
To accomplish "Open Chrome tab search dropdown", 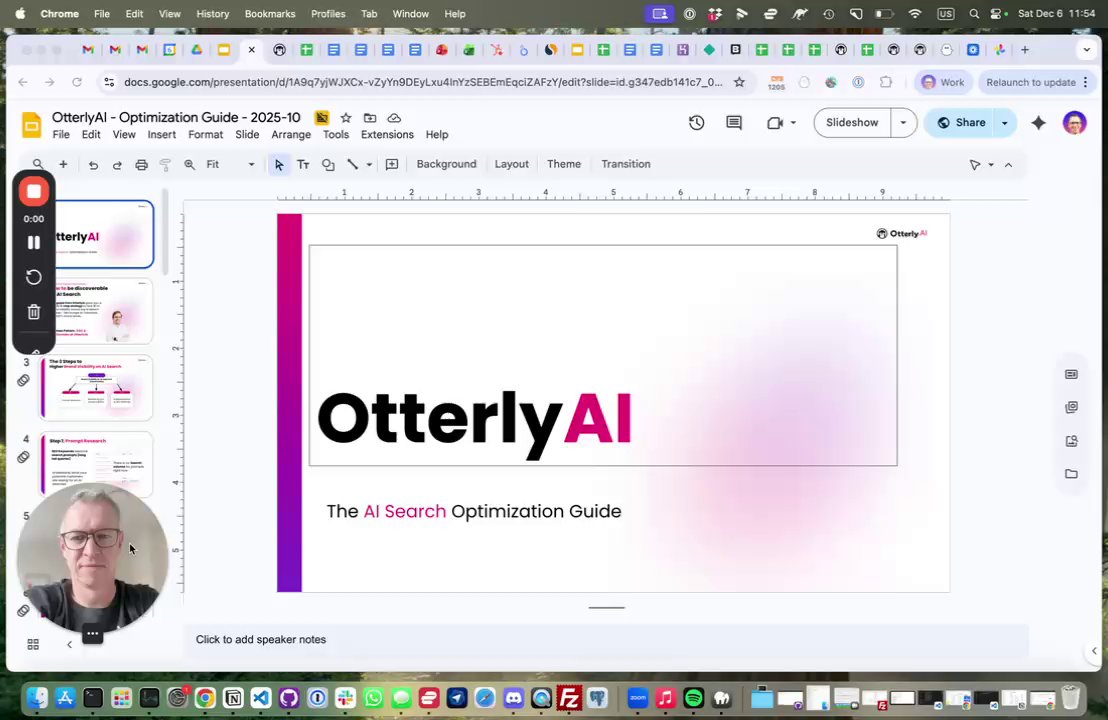I will (x=1087, y=50).
